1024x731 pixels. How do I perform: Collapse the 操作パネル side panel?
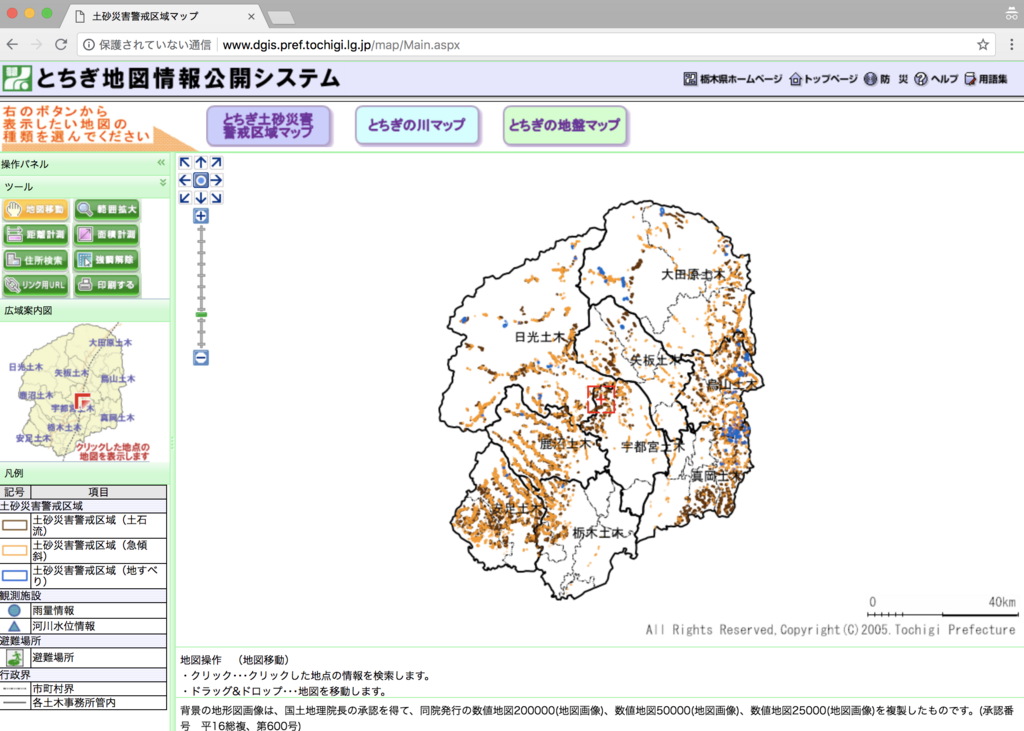pyautogui.click(x=161, y=163)
